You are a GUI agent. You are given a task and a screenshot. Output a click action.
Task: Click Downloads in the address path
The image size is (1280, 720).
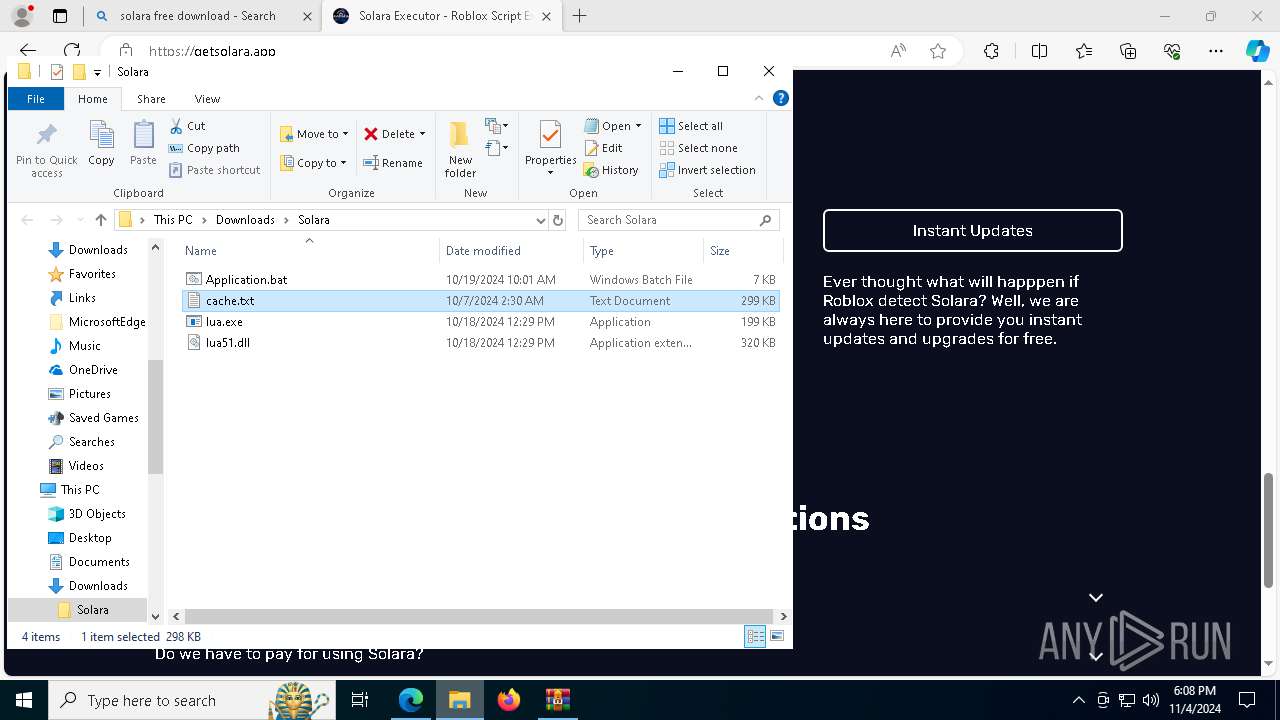pos(245,220)
